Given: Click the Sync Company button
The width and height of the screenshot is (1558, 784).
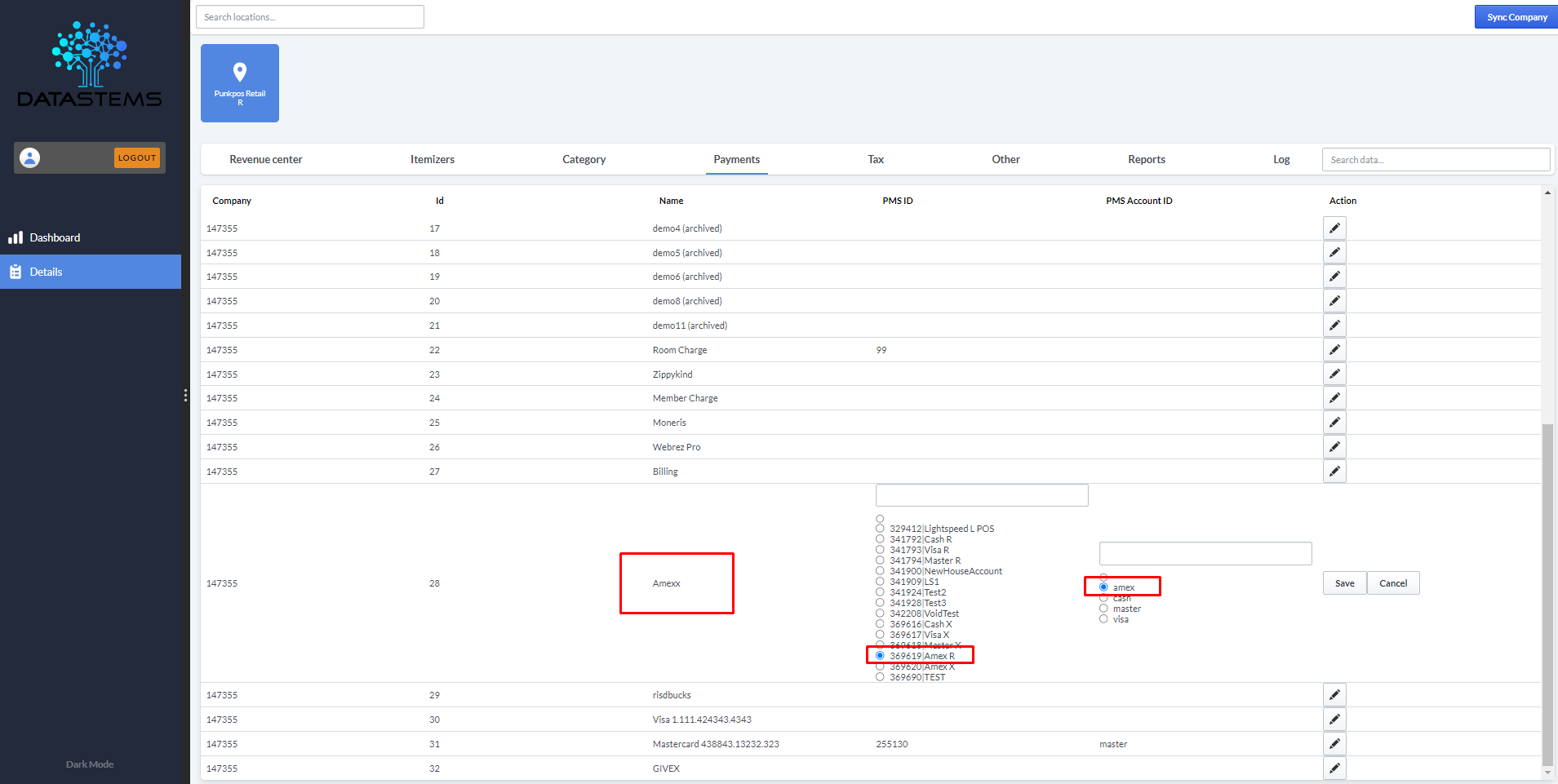Looking at the screenshot, I should click(1514, 16).
